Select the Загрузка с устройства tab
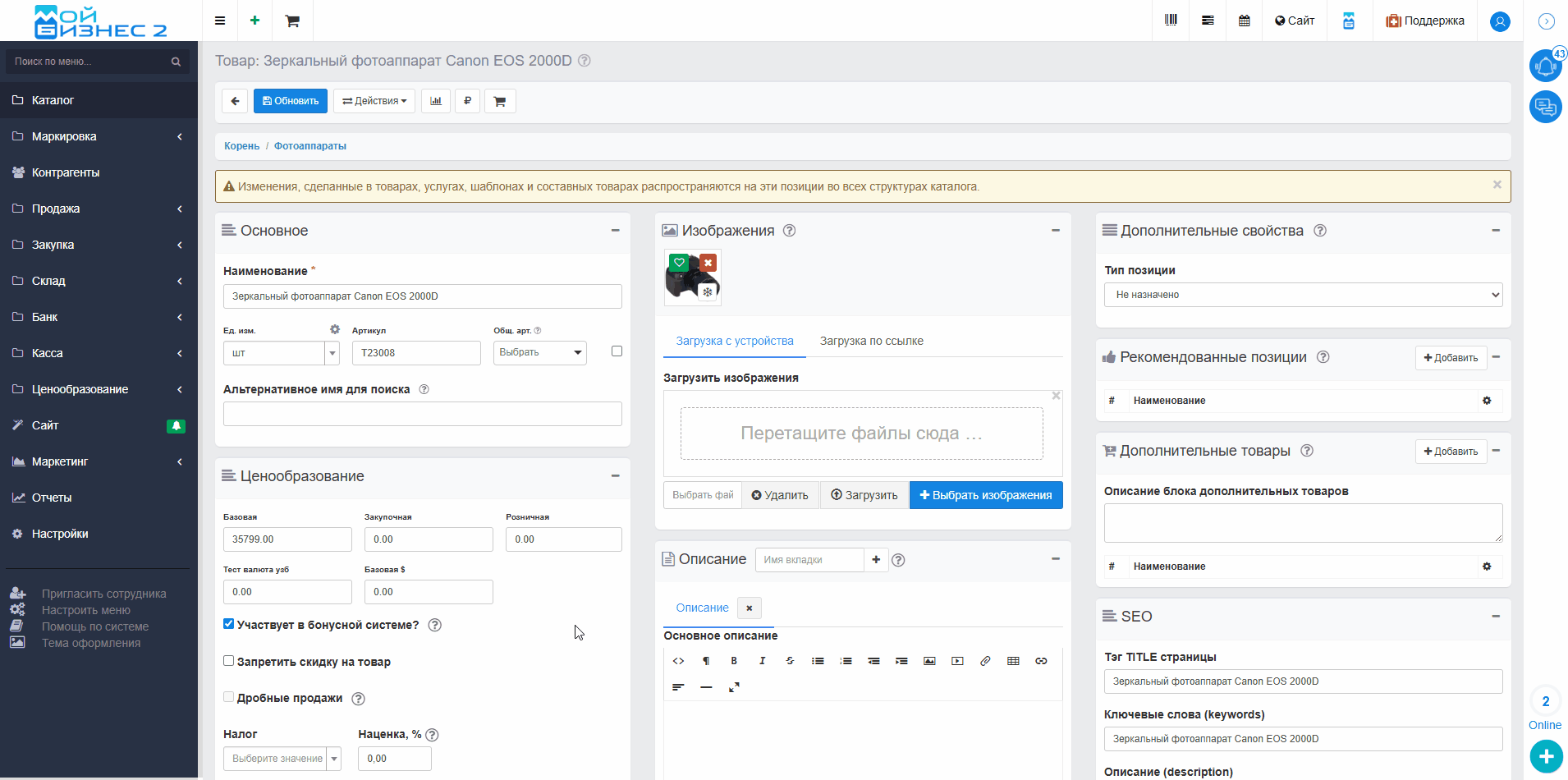Image resolution: width=1568 pixels, height=780 pixels. [735, 341]
